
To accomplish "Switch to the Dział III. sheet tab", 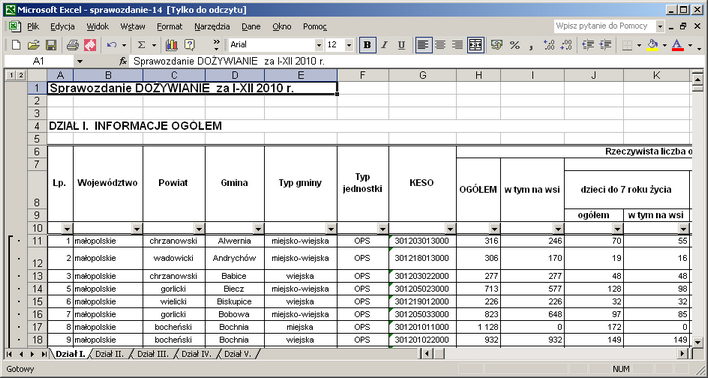I will tap(153, 354).
